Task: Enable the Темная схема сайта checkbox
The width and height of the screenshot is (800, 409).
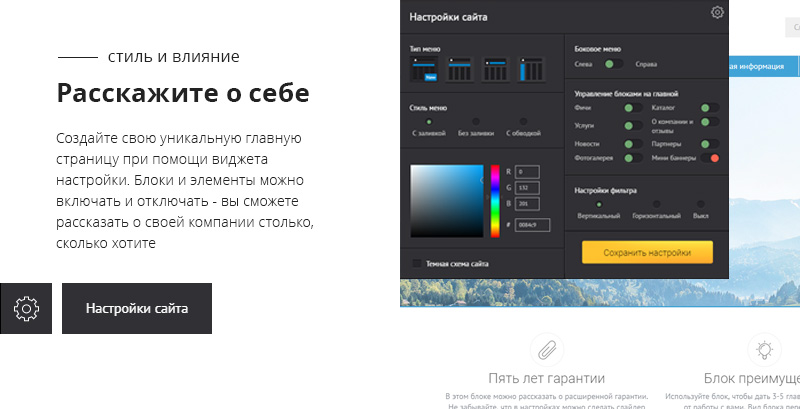Action: click(417, 264)
